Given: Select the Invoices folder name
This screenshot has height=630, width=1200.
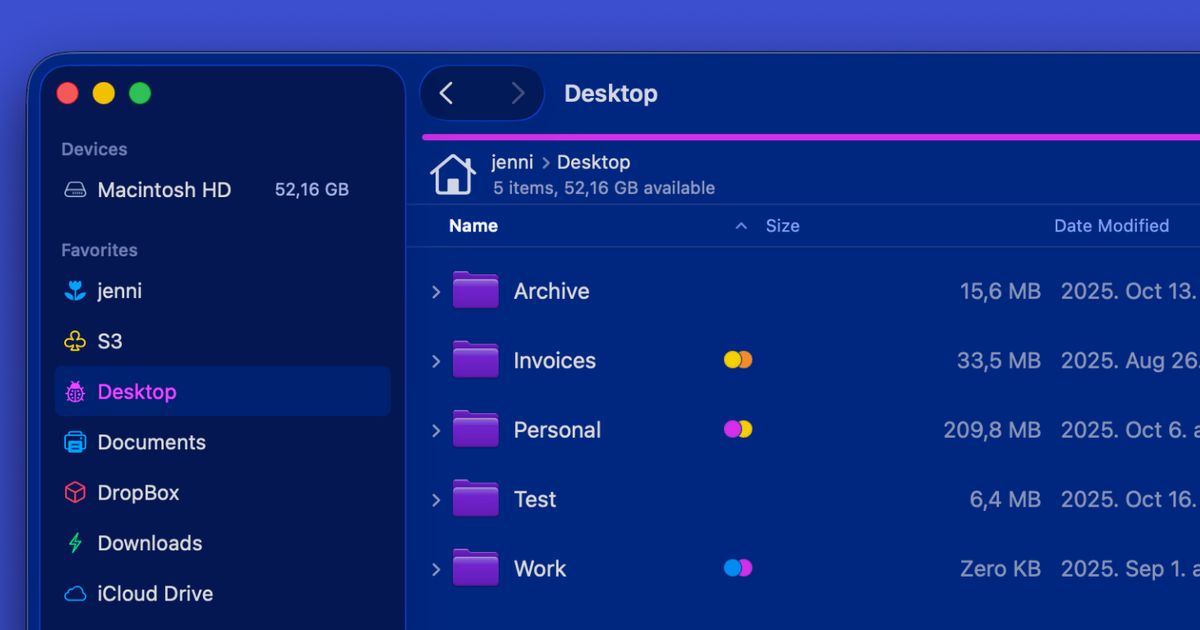Looking at the screenshot, I should 555,361.
